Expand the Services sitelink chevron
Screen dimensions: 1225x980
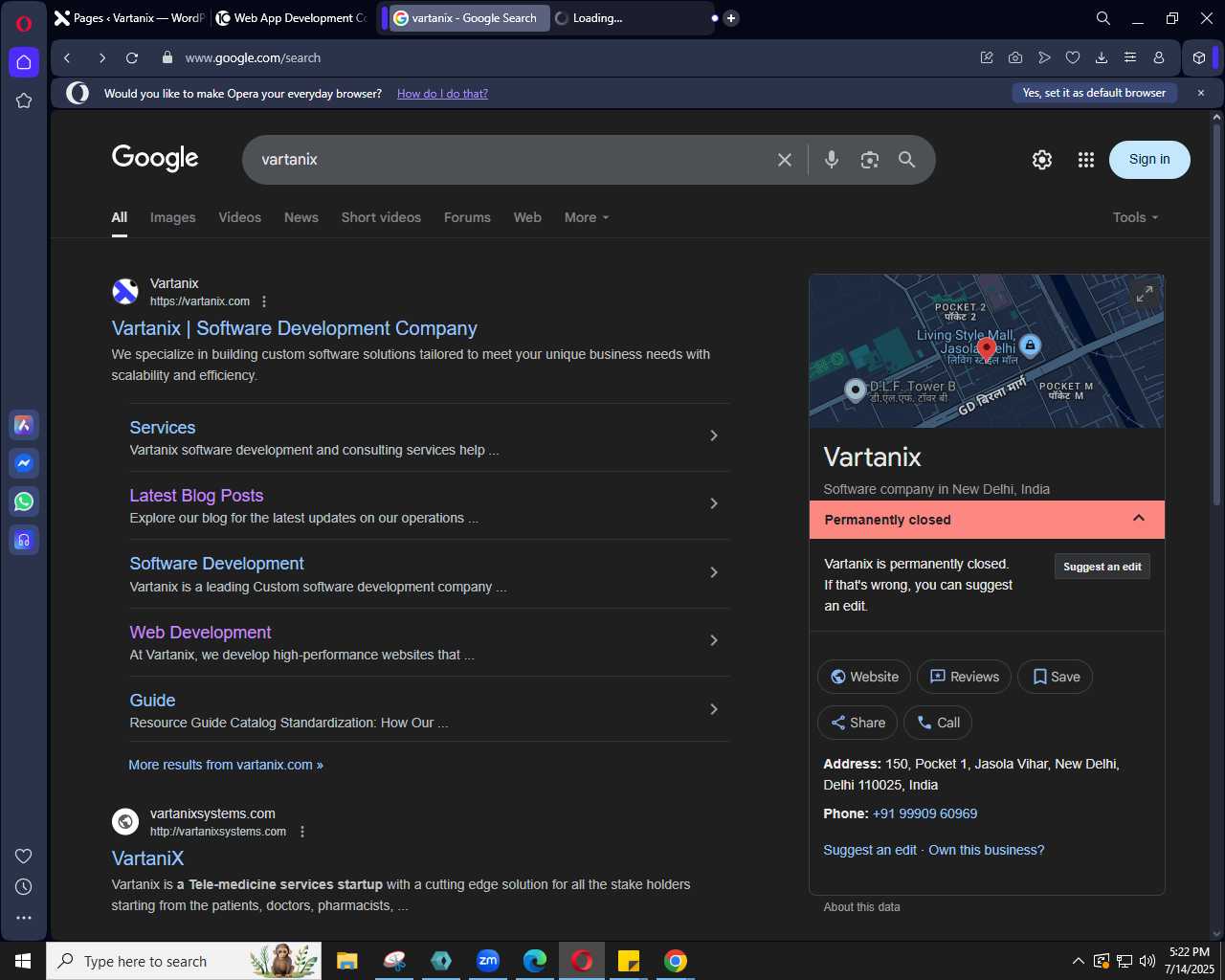714,435
